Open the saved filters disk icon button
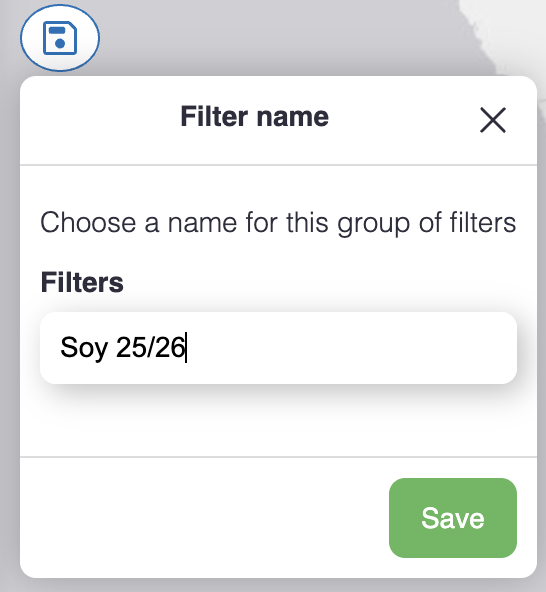 point(60,38)
